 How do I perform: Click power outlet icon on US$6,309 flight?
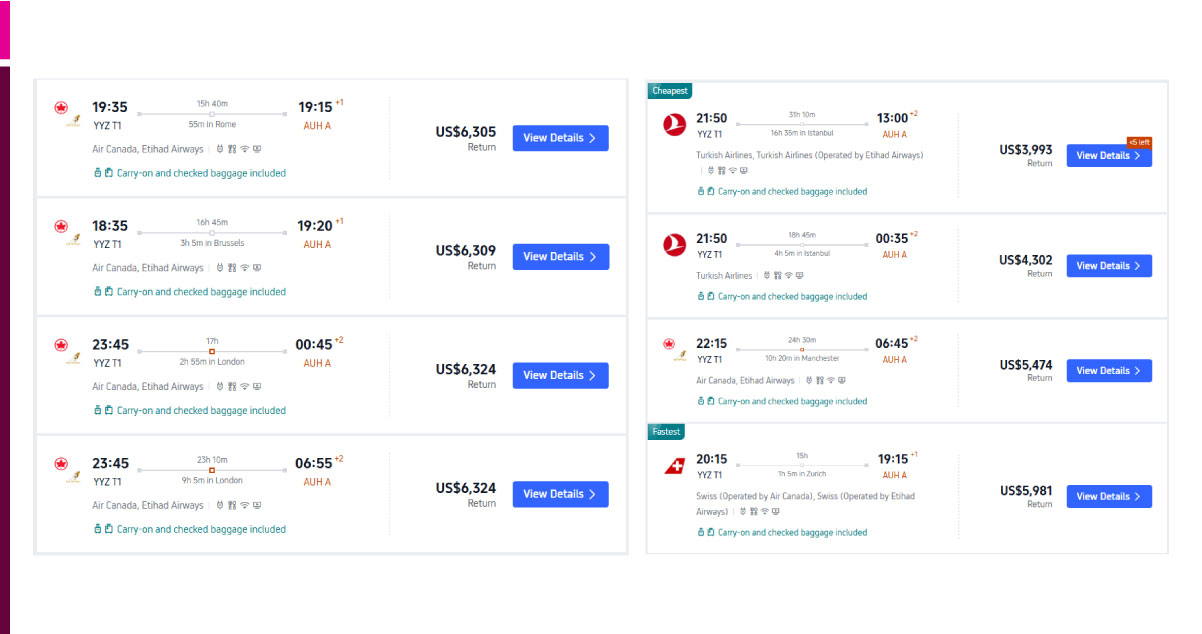point(220,268)
